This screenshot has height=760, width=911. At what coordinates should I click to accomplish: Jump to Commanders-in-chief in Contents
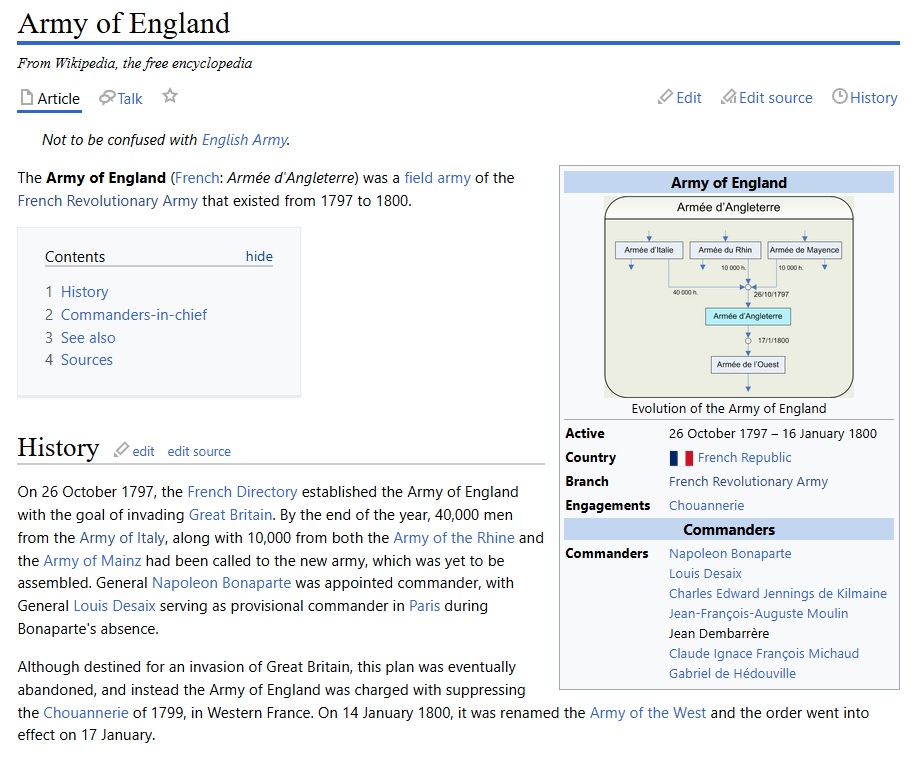pyautogui.click(x=134, y=315)
